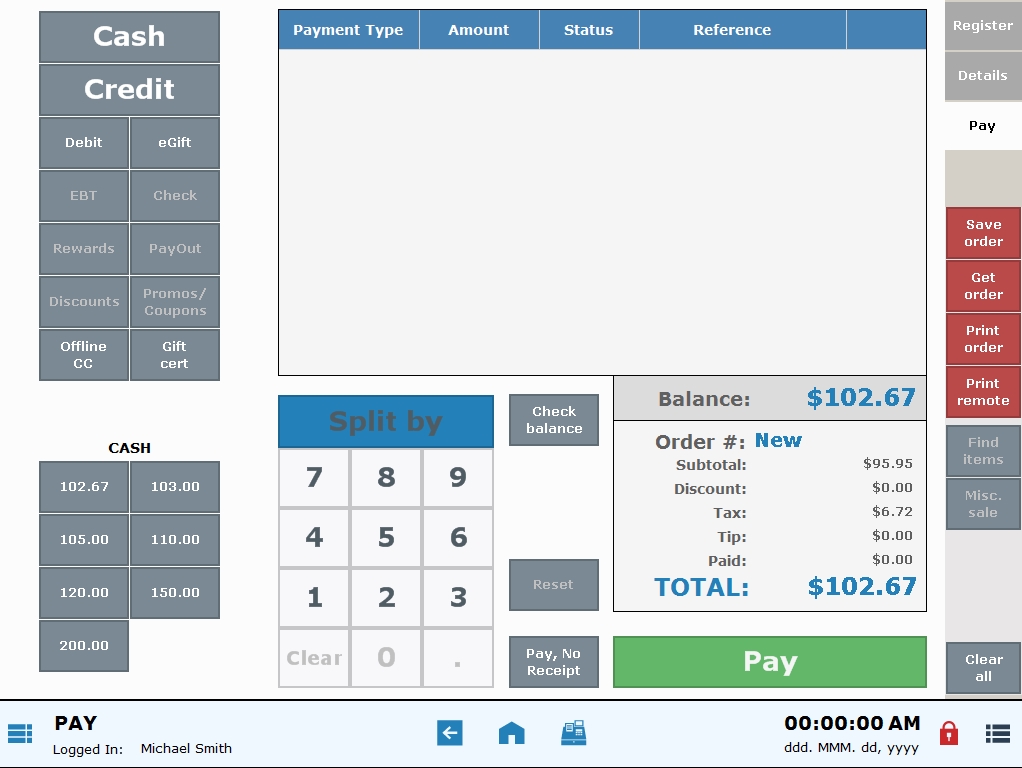Lock the terminal with the red padlock
Image resolution: width=1022 pixels, height=768 pixels.
tap(949, 733)
